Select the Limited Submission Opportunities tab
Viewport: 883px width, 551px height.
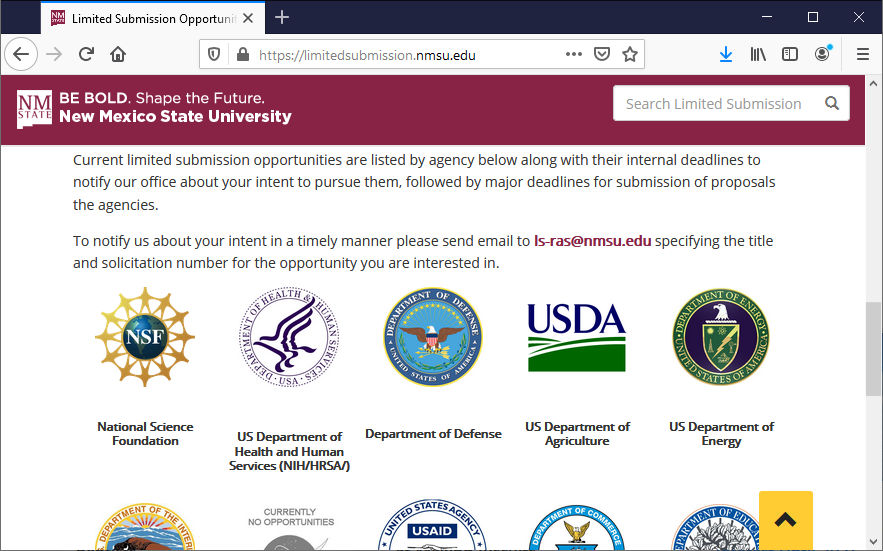coord(152,18)
